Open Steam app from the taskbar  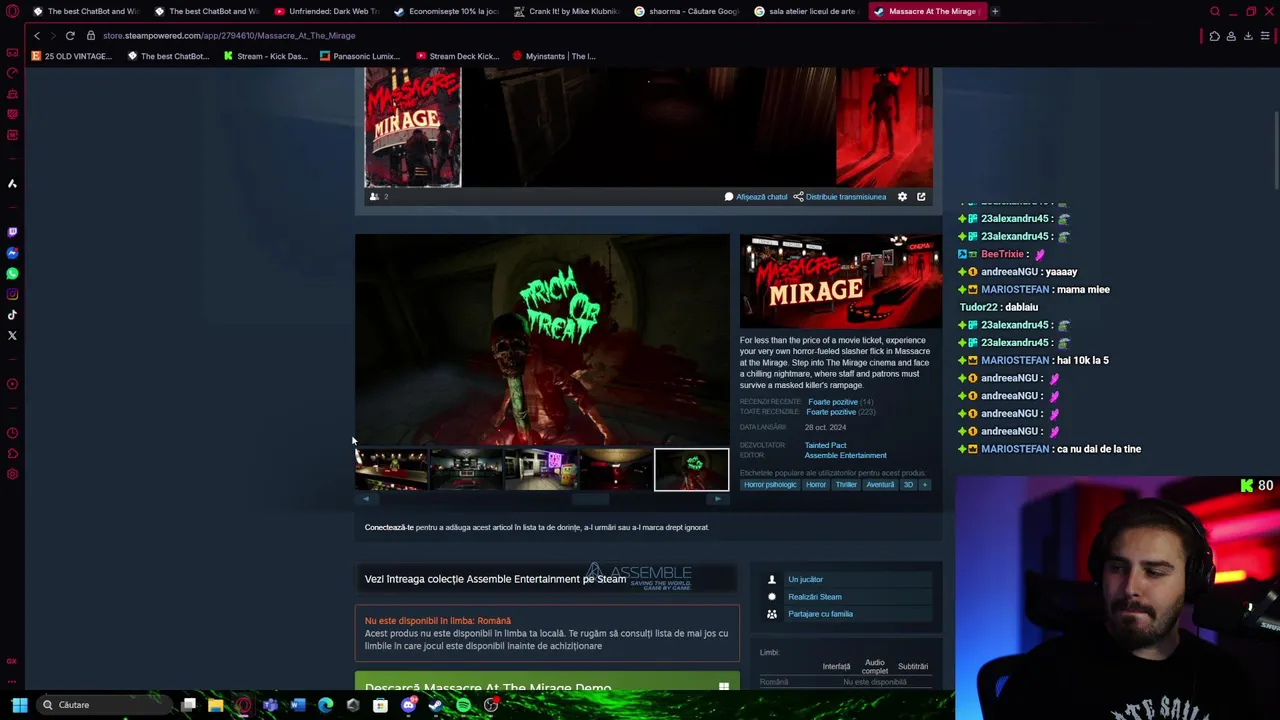click(x=435, y=705)
